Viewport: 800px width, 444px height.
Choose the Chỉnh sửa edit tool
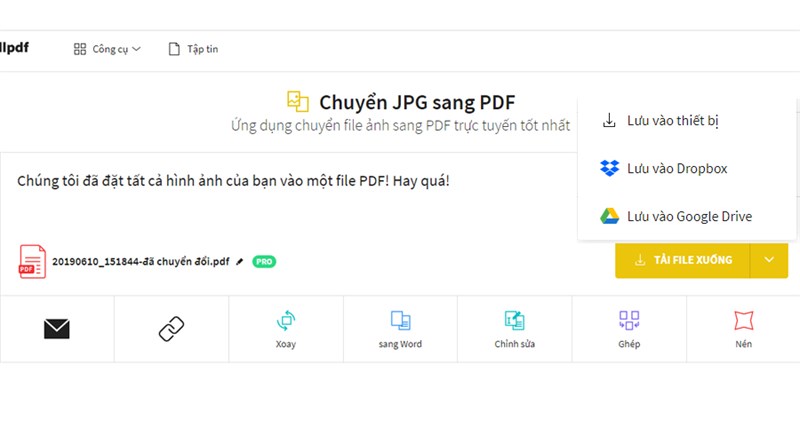(515, 321)
